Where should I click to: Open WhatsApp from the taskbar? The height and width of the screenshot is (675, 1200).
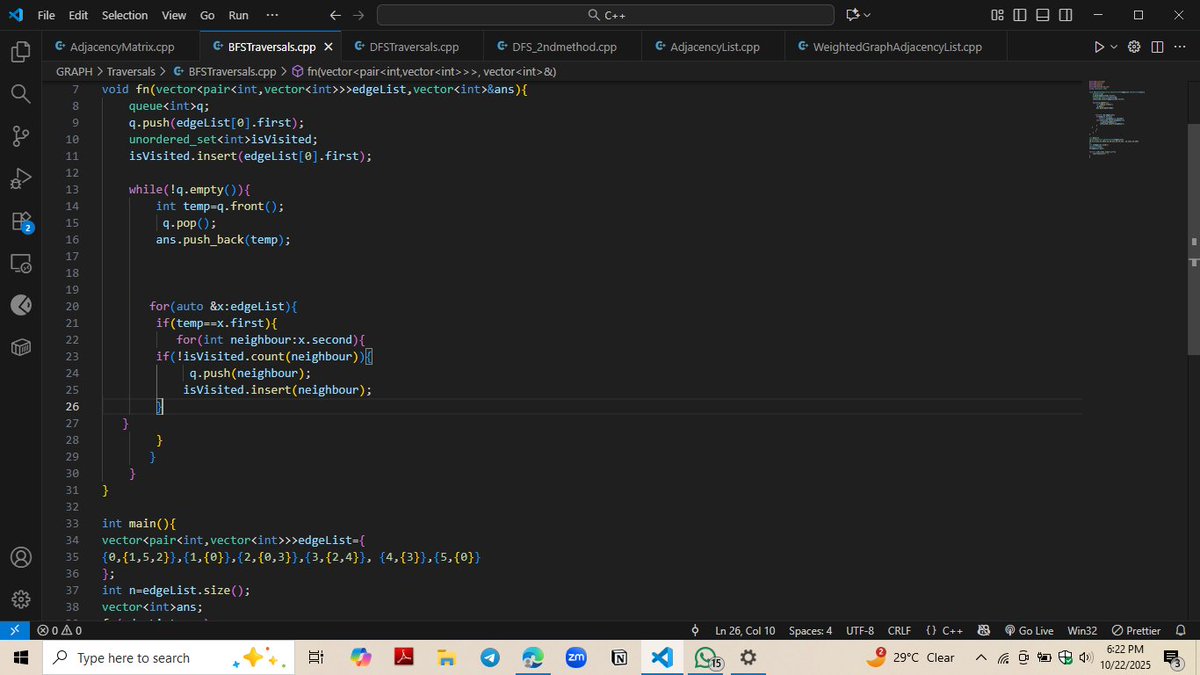point(705,657)
